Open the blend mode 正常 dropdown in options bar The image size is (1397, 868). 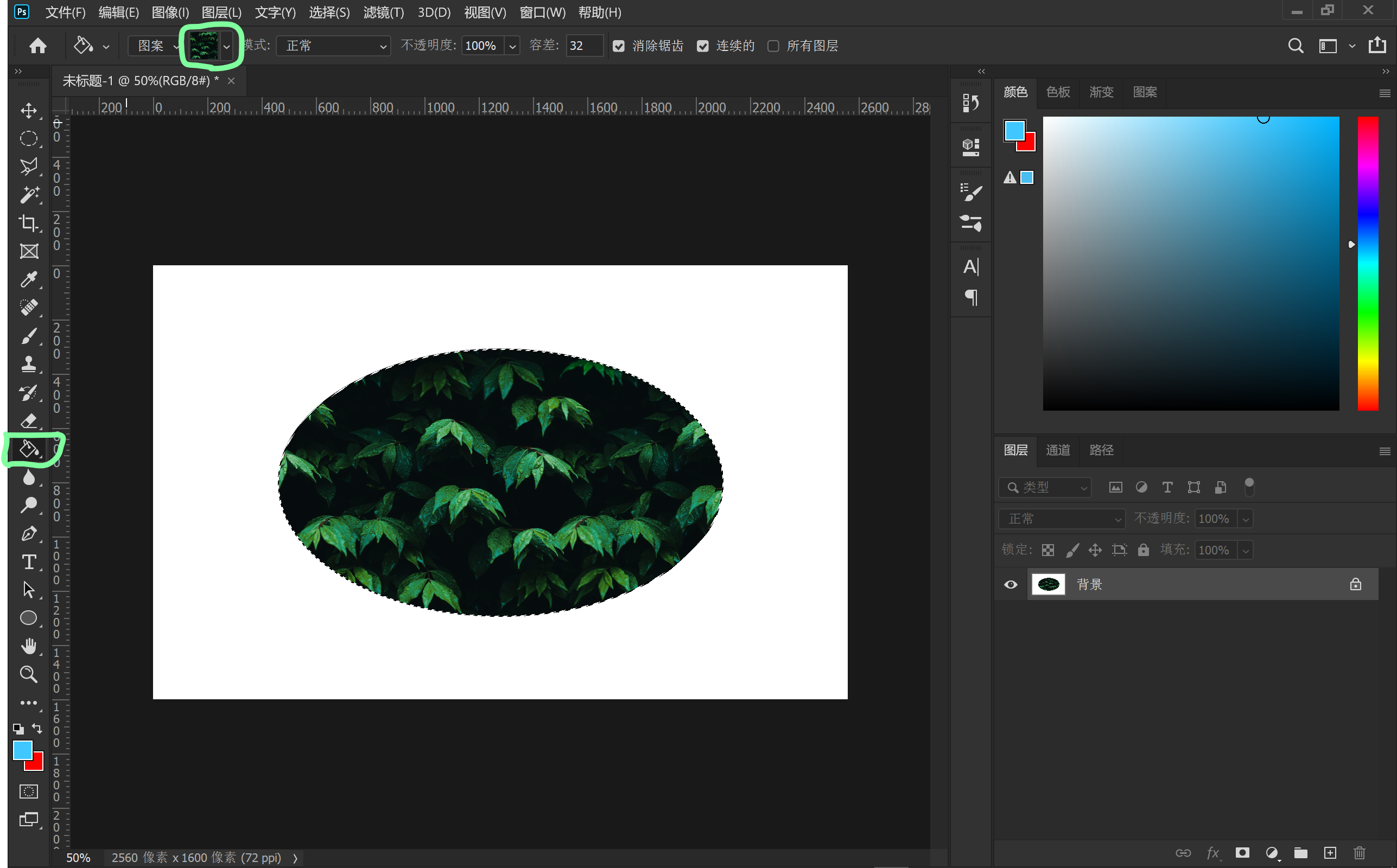333,46
